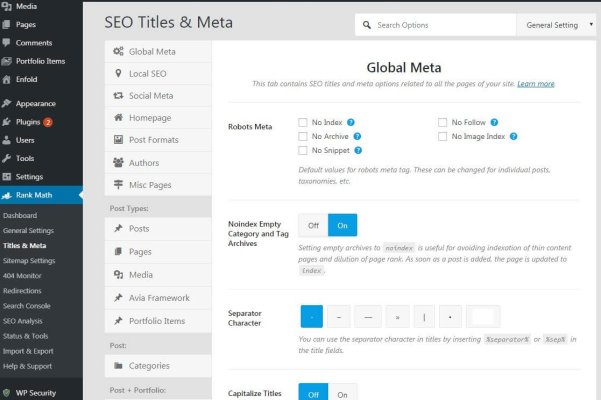Viewport: 601px width, 400px height.
Task: Open help tooltip for No Follow
Action: tap(494, 122)
